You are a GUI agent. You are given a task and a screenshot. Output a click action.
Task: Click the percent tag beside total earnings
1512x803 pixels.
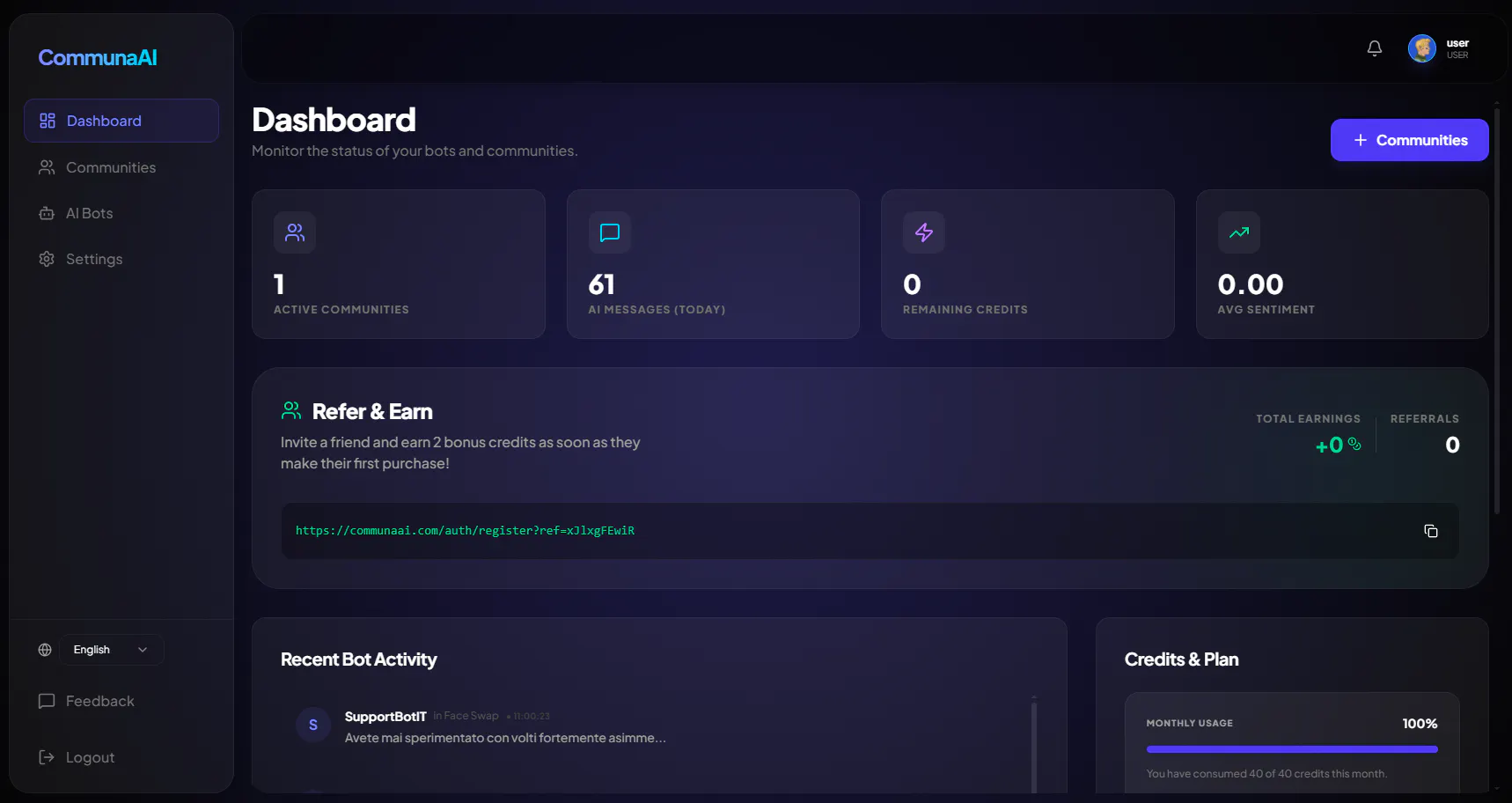pyautogui.click(x=1354, y=444)
